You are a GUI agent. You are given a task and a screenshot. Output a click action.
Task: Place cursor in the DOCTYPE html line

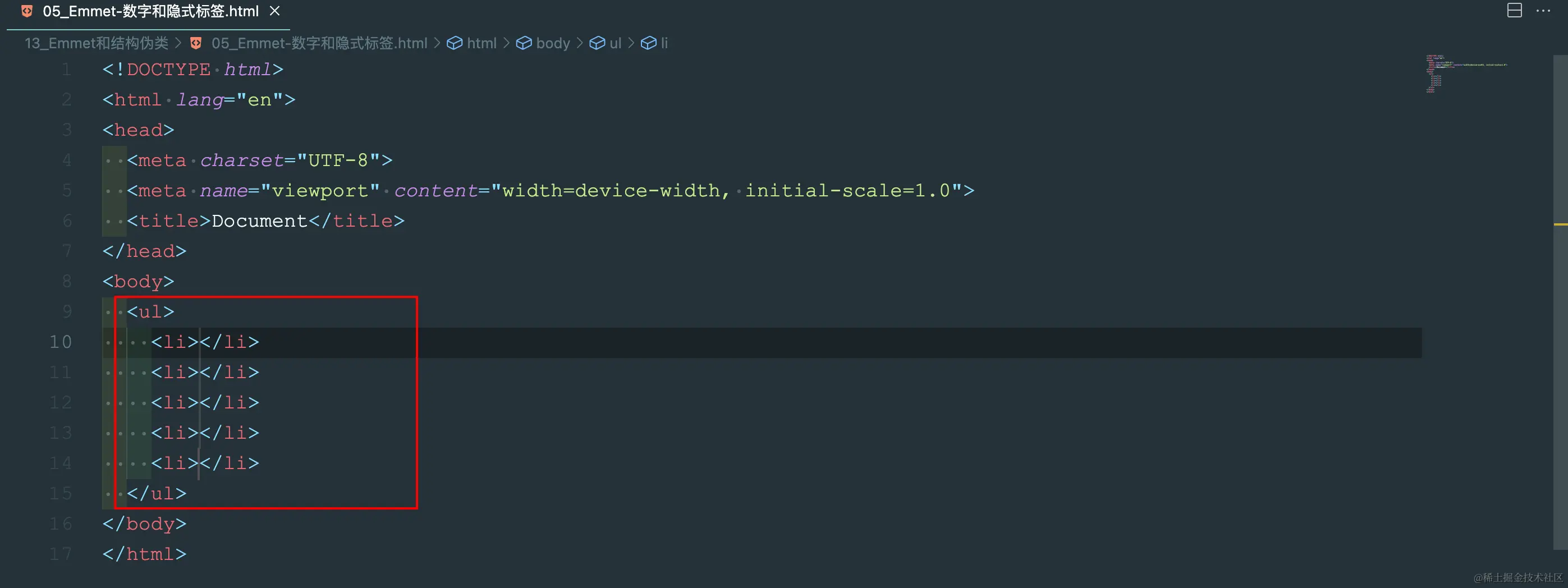point(193,70)
